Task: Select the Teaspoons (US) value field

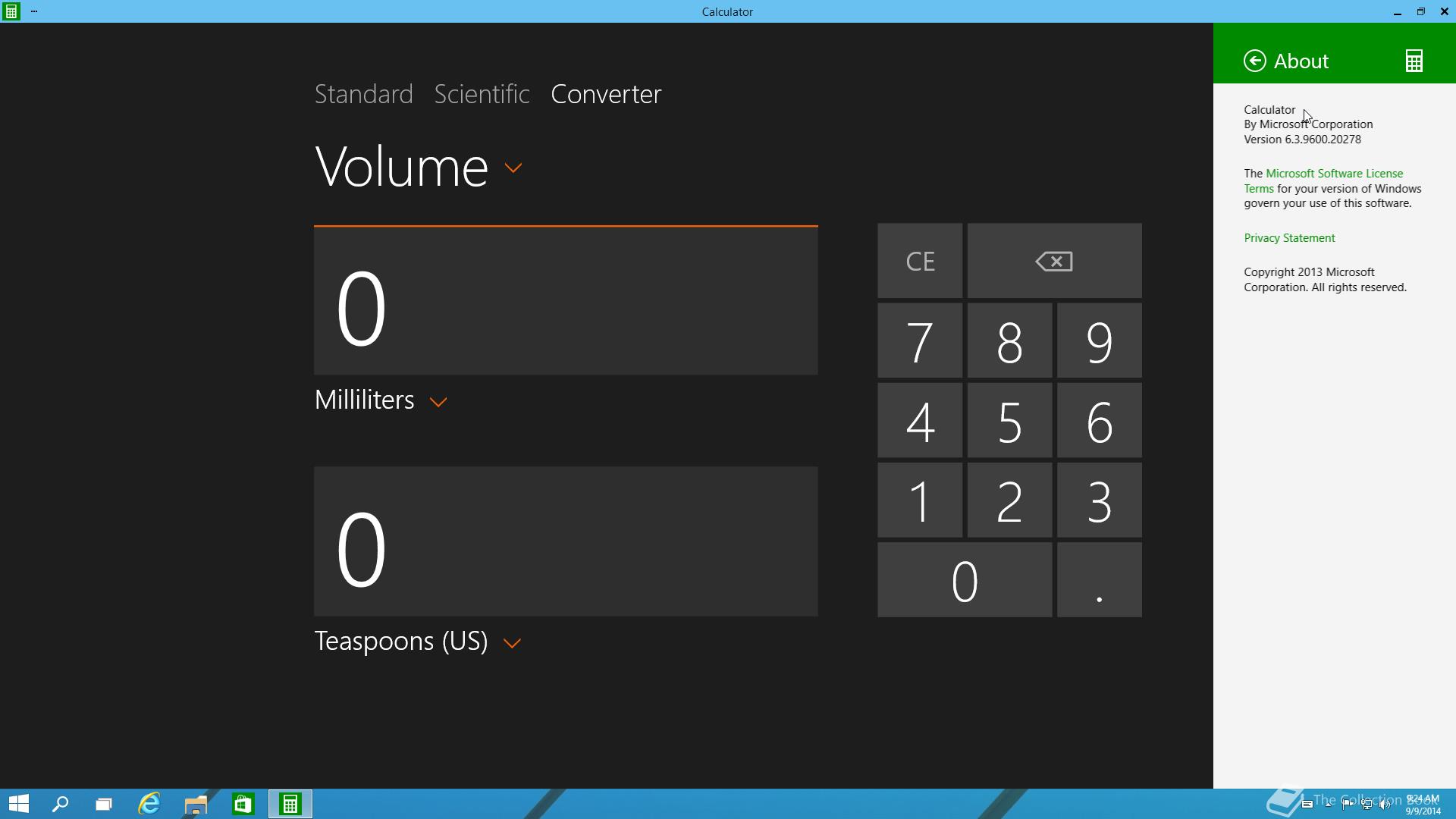Action: click(566, 541)
